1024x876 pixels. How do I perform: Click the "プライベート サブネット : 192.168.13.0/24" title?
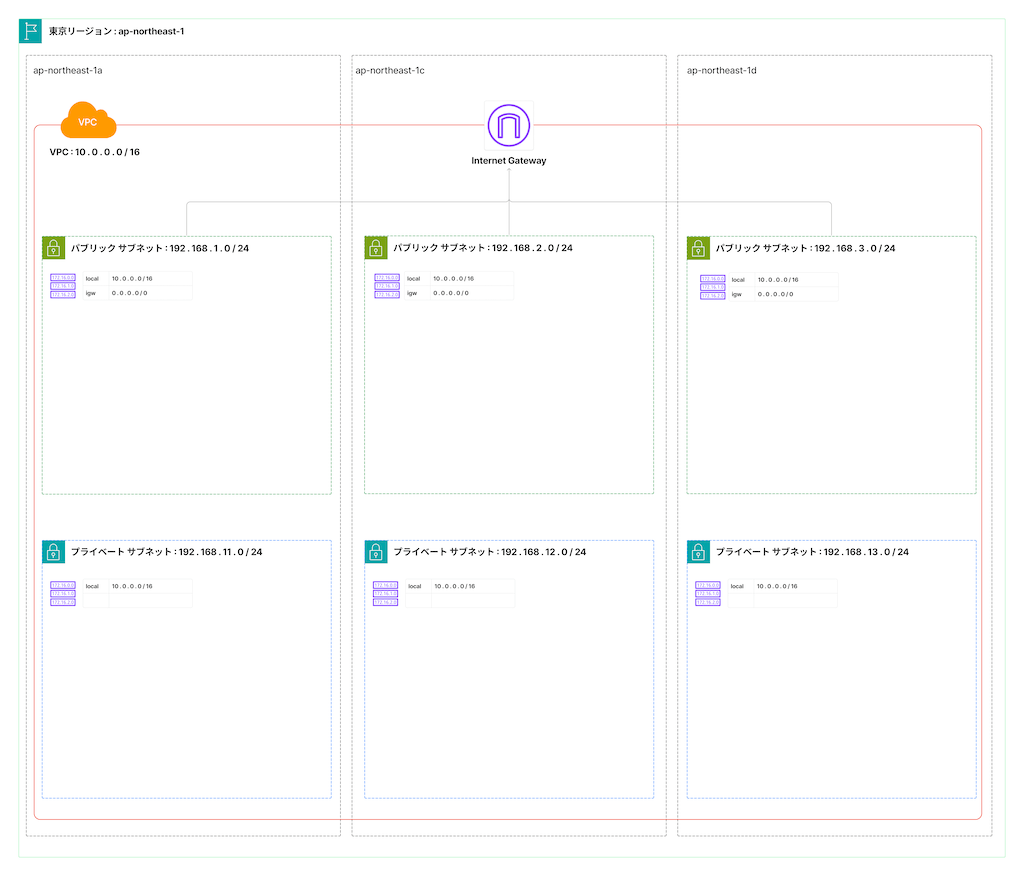[812, 552]
